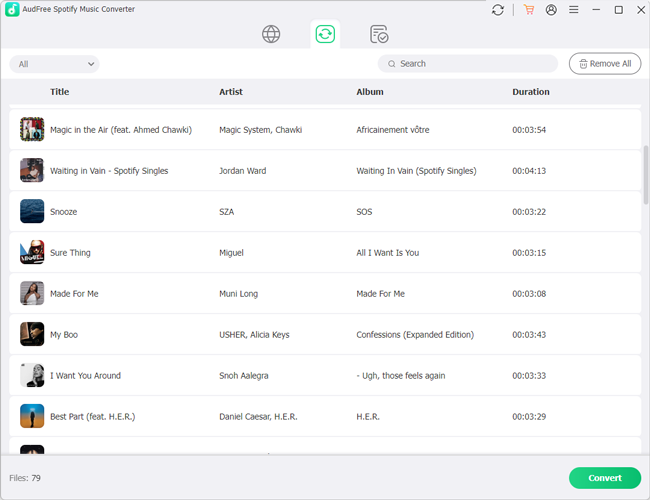Click title Magic in the Air (feat. Ahmed Chawki)
The height and width of the screenshot is (500, 650).
[x=121, y=130]
